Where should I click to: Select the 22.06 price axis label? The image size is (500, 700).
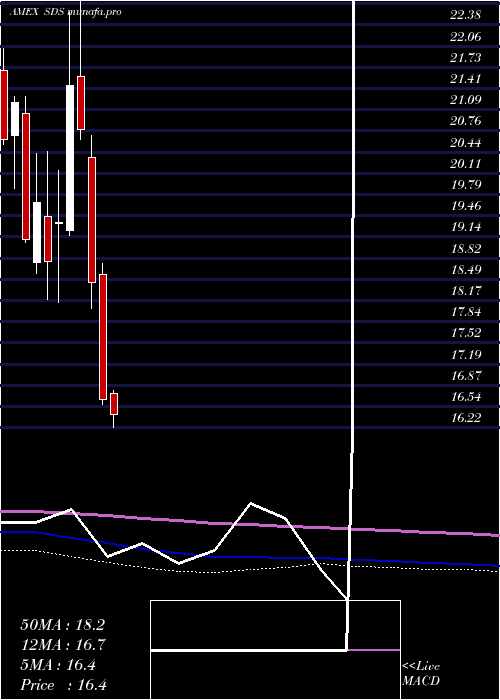[x=466, y=37]
